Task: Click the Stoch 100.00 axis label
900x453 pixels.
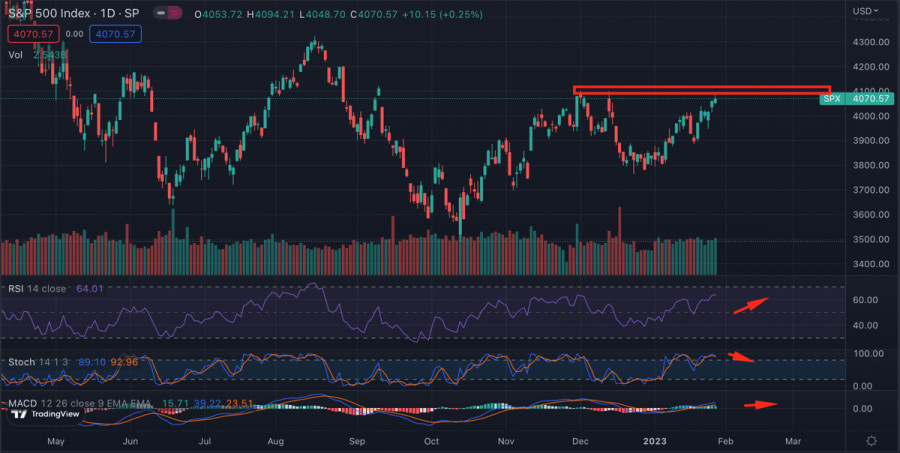Action: pos(870,354)
